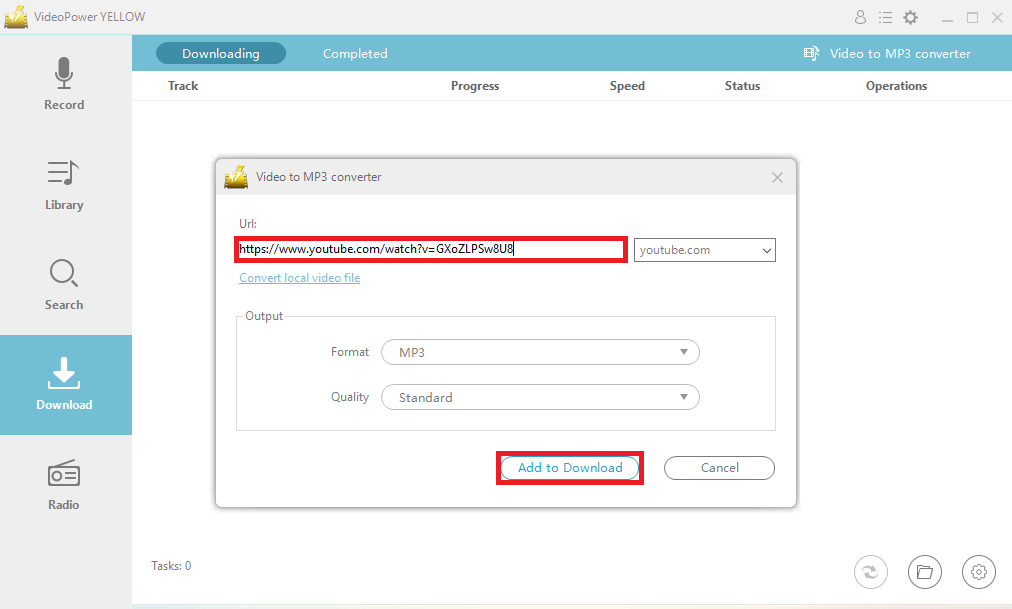Click the VideoPower YELLOW app logo
Image resolution: width=1012 pixels, height=609 pixels.
tap(16, 17)
